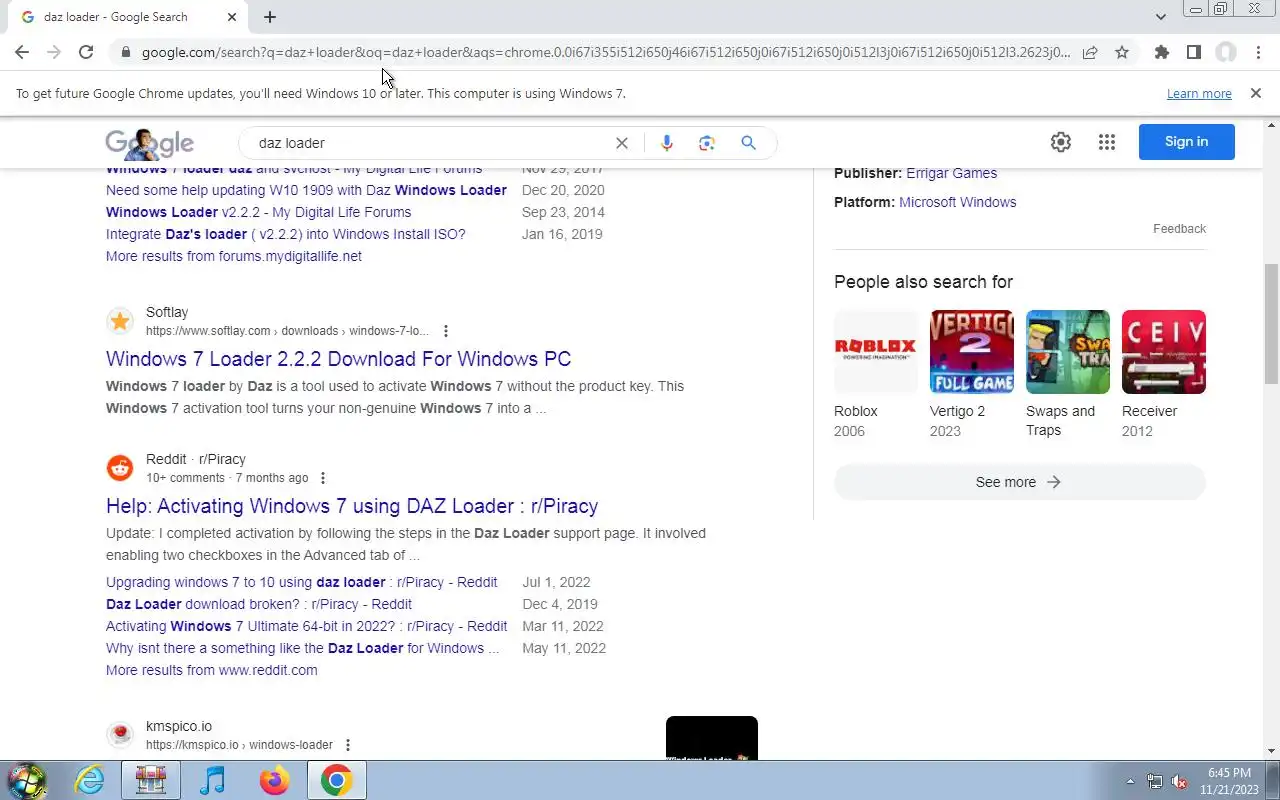Open Why isnt there something like sublink

coord(303,648)
